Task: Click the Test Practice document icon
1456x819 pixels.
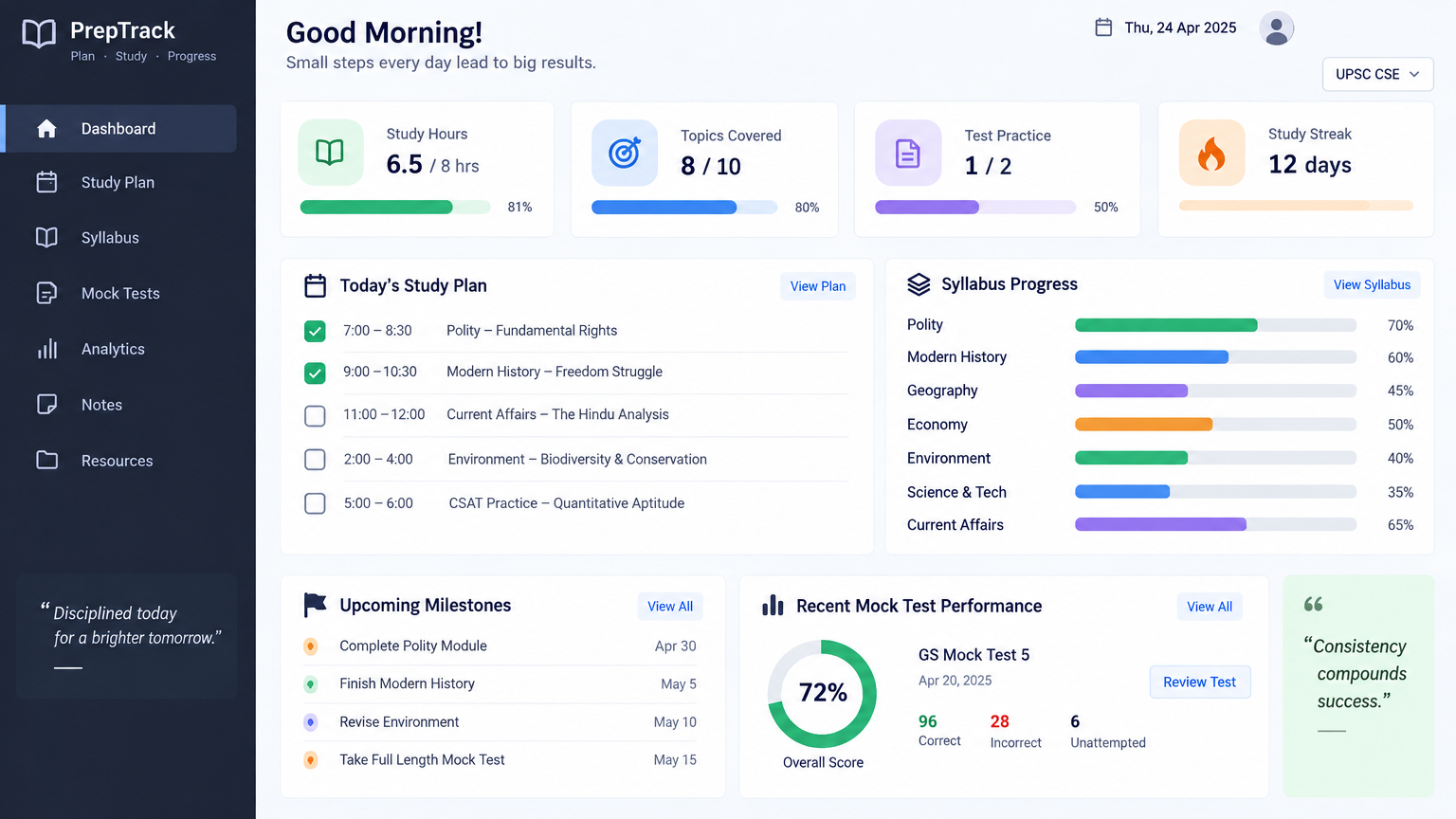Action: pyautogui.click(x=908, y=153)
